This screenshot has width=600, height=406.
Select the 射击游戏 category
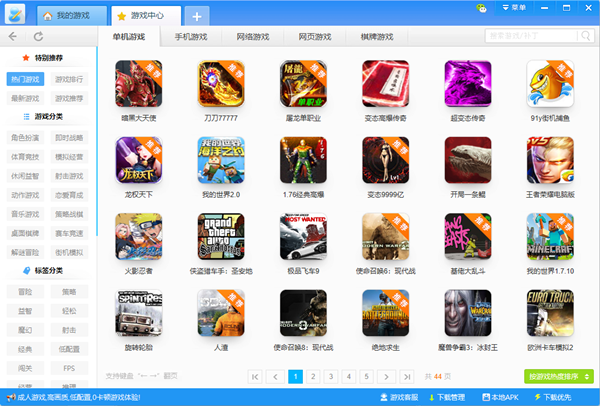69,176
